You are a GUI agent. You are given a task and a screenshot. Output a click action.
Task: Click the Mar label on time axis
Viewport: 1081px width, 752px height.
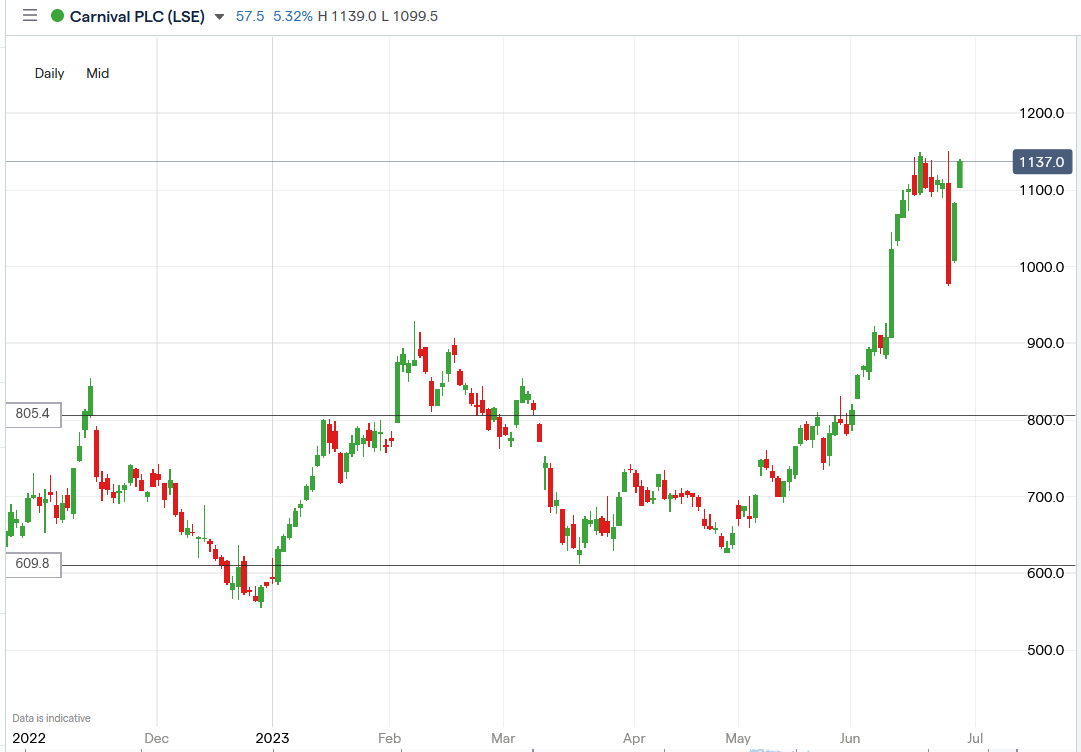coord(504,738)
